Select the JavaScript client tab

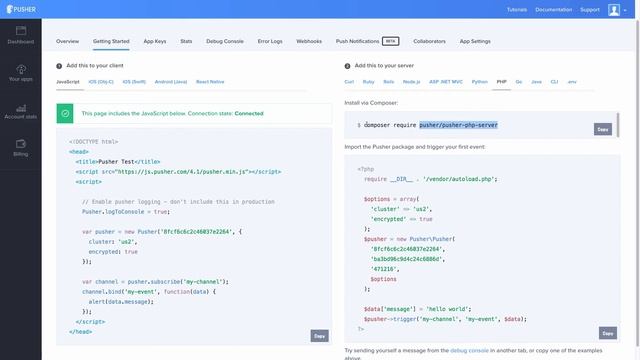pos(68,82)
